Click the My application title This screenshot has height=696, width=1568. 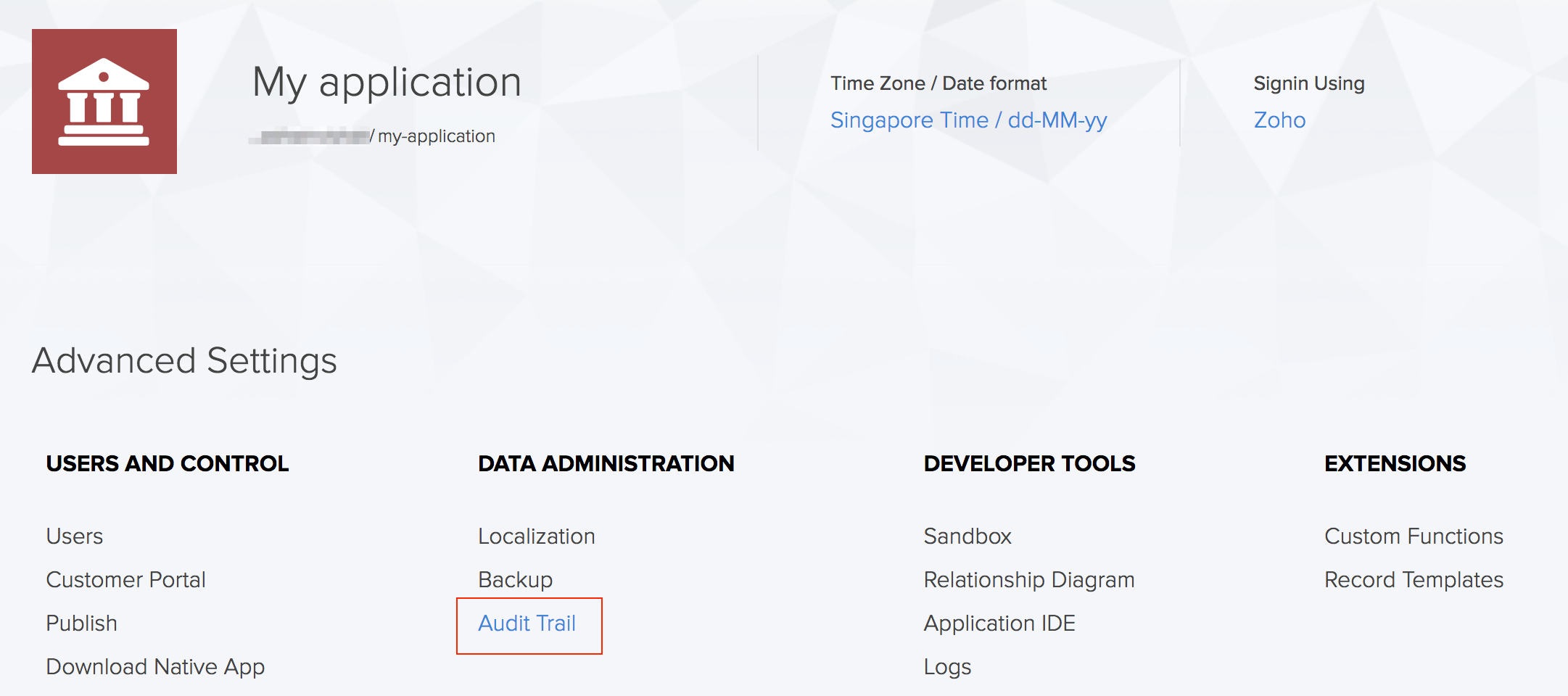point(387,82)
